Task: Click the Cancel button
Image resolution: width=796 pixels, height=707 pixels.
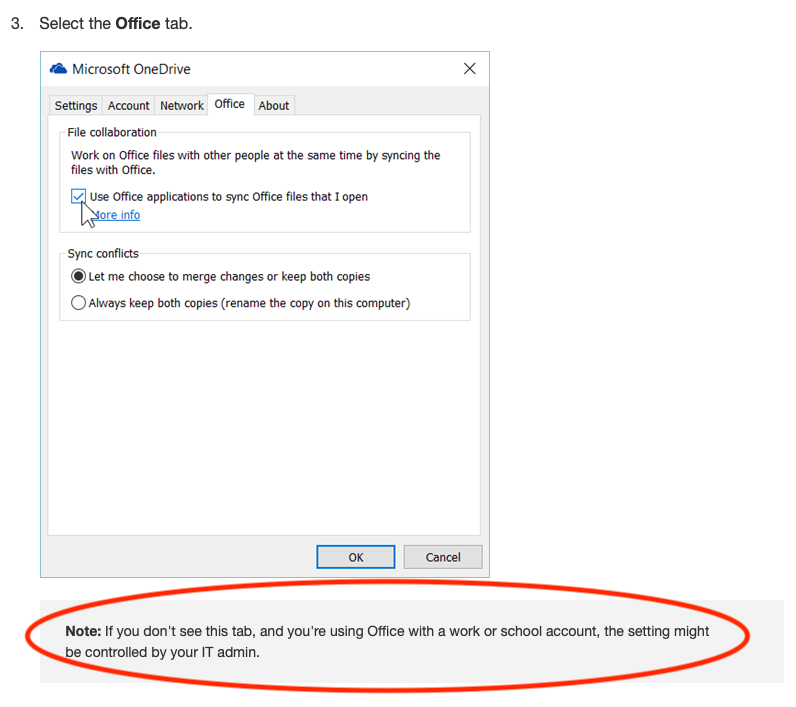Action: click(x=443, y=557)
